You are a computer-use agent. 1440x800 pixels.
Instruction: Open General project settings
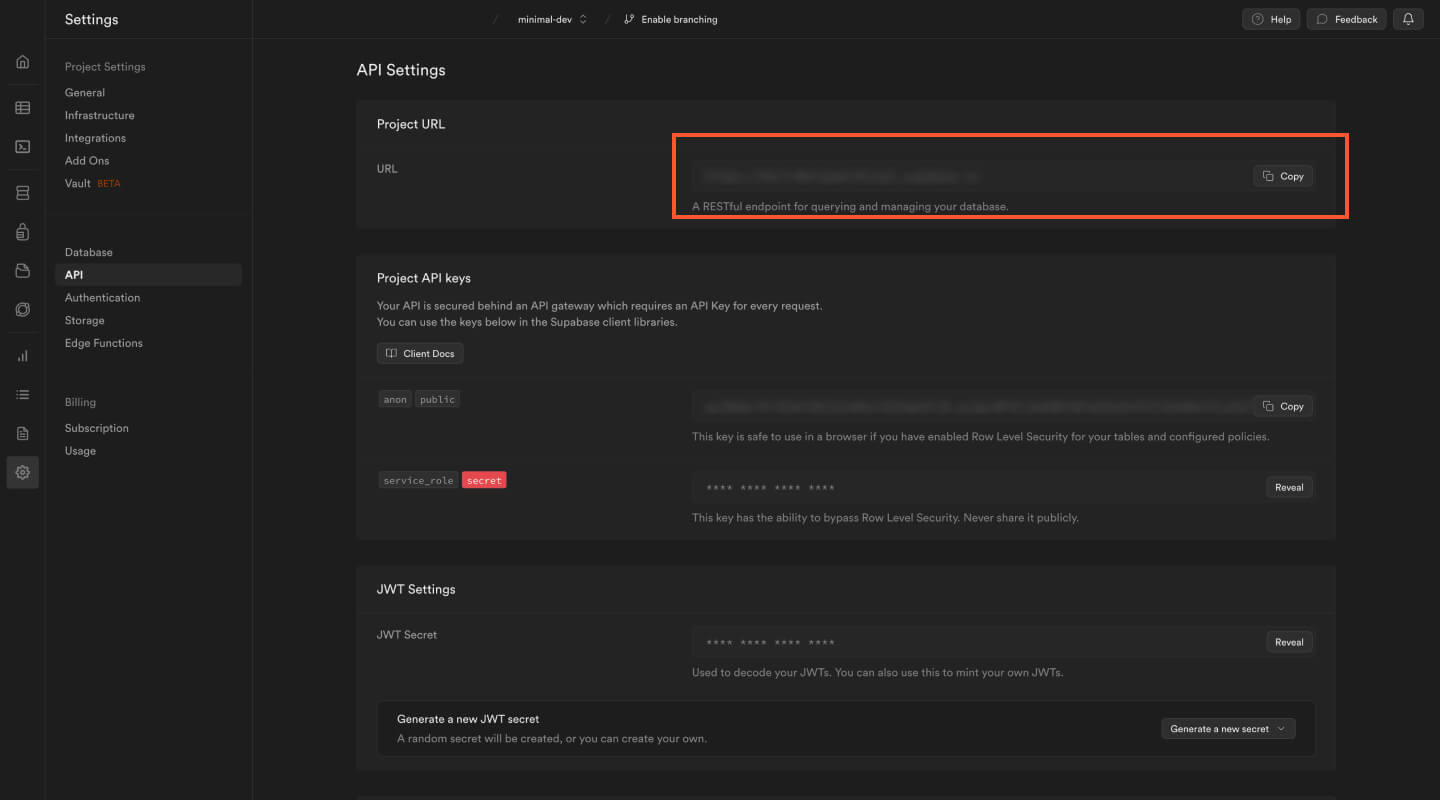(x=85, y=92)
